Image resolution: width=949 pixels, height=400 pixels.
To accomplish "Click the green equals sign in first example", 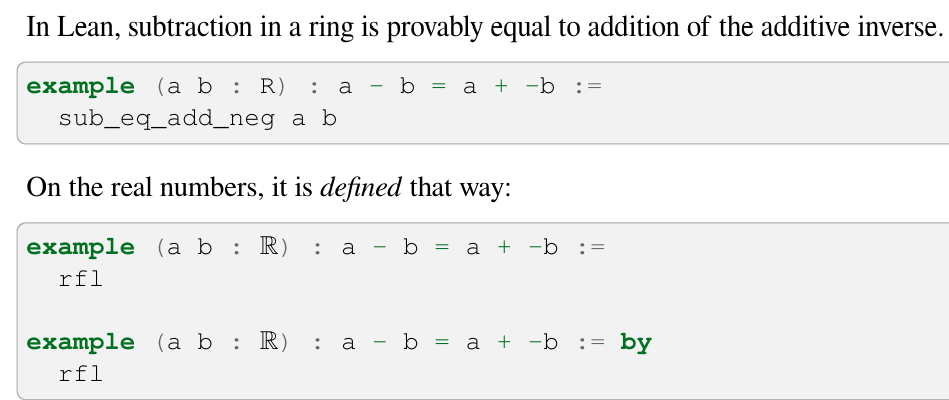I will click(438, 87).
